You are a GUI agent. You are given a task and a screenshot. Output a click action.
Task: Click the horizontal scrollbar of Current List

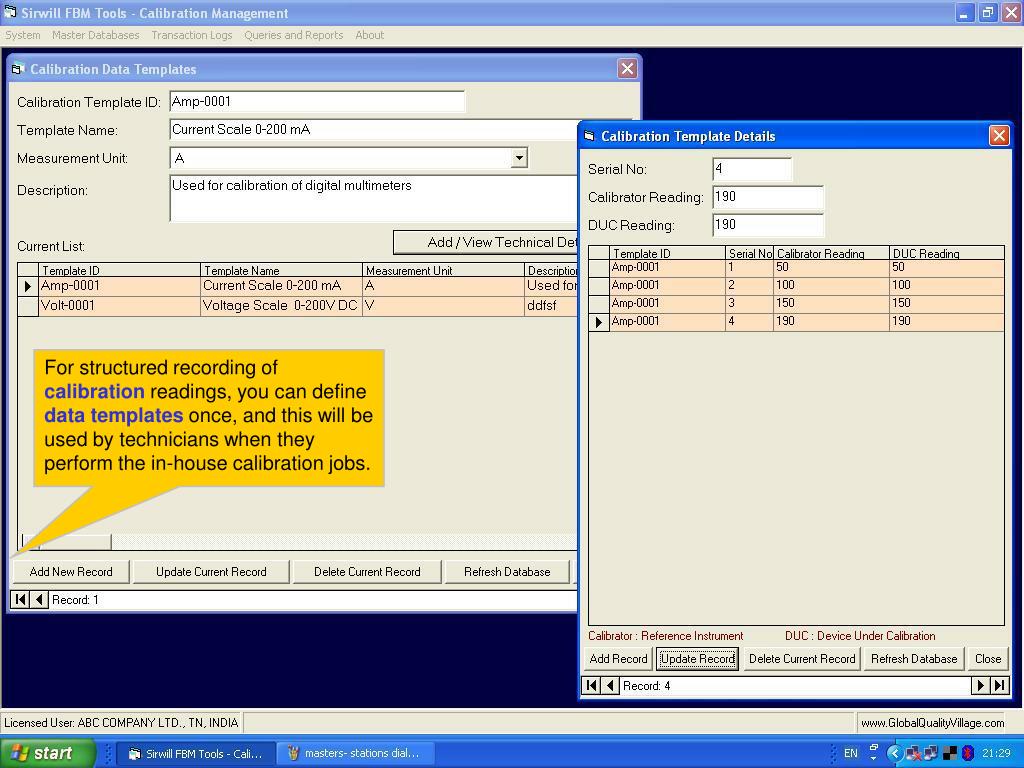pyautogui.click(x=297, y=541)
